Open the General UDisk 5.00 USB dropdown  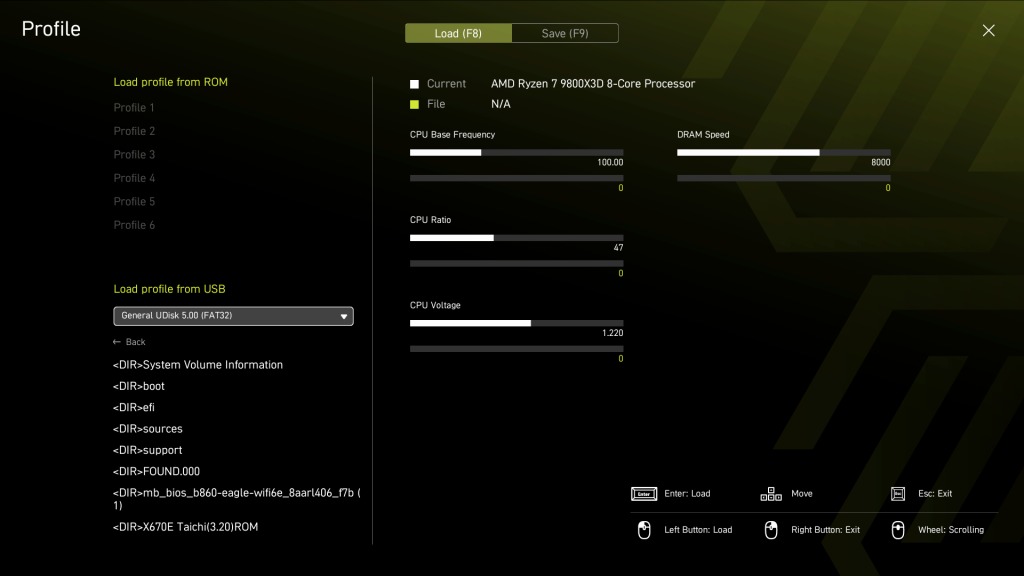click(x=233, y=316)
